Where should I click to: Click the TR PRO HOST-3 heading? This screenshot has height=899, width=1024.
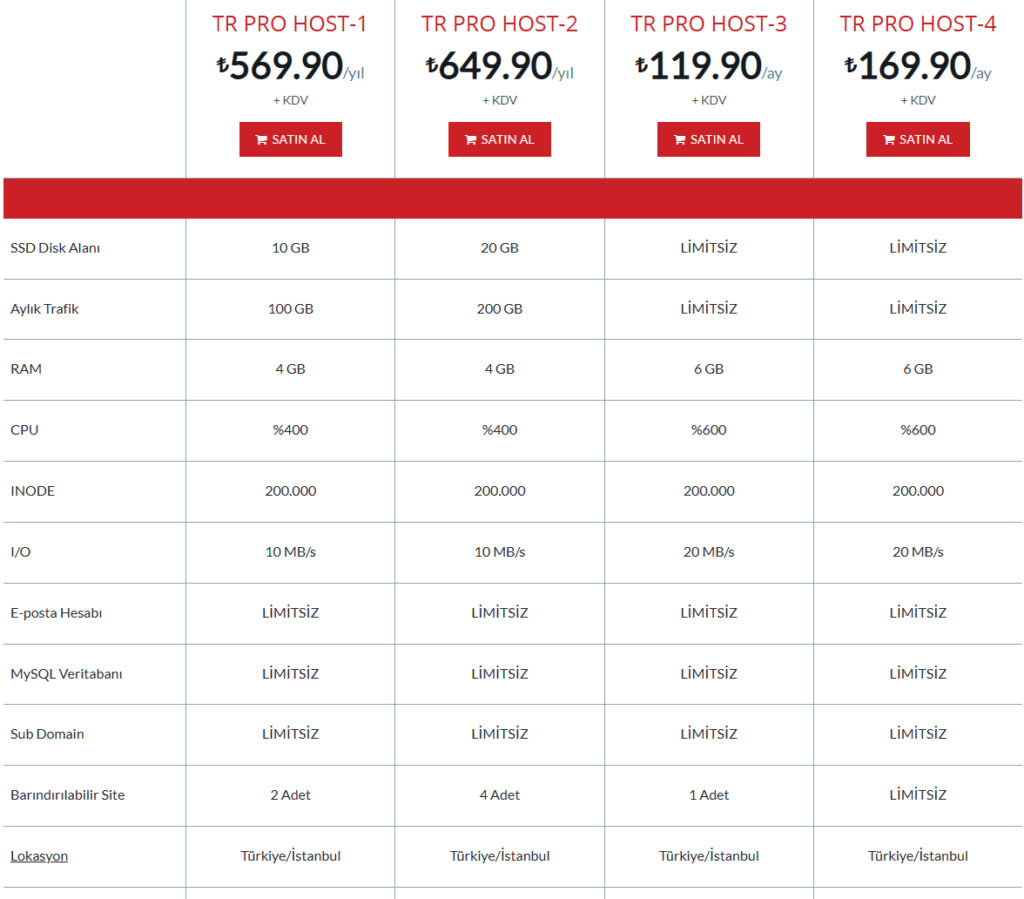click(708, 22)
